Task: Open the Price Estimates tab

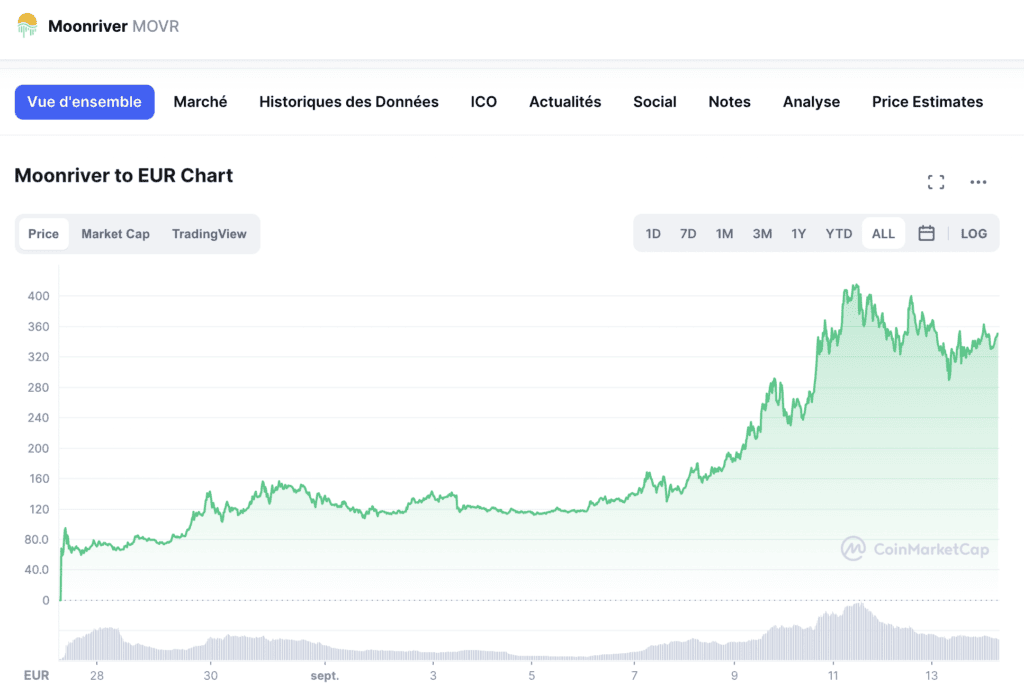Action: pyautogui.click(x=927, y=102)
